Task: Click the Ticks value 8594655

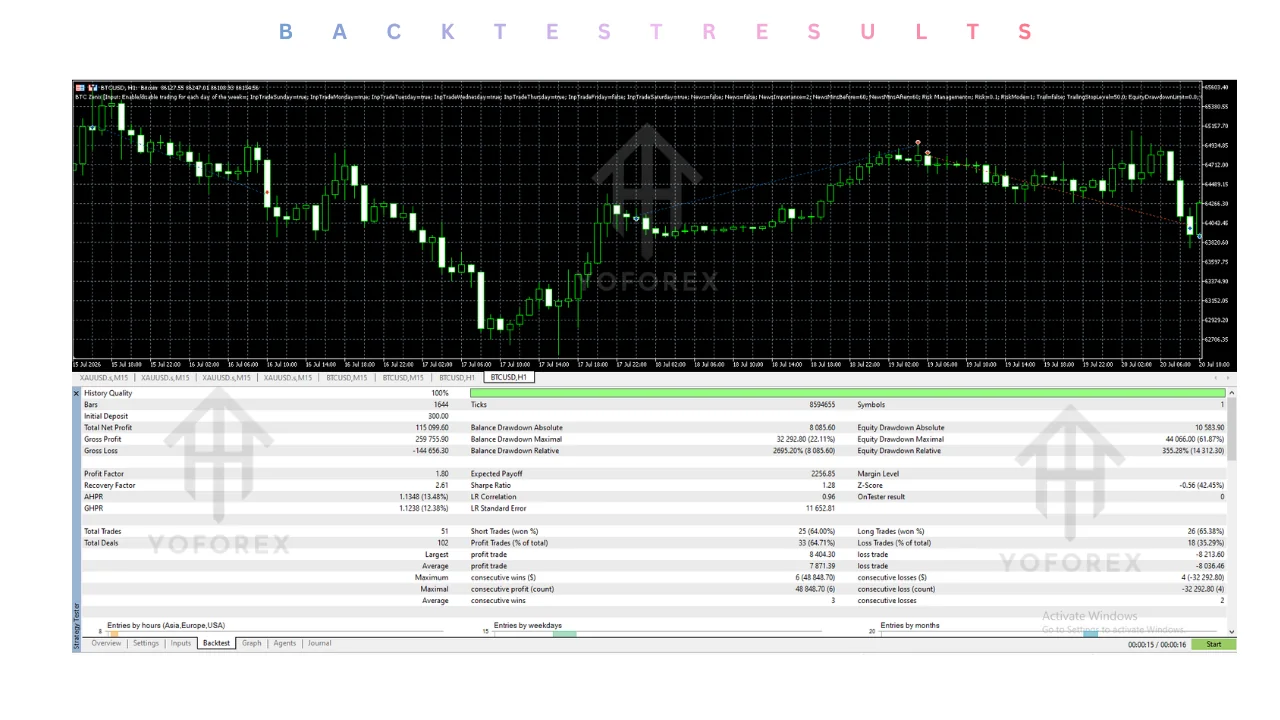Action: 820,405
